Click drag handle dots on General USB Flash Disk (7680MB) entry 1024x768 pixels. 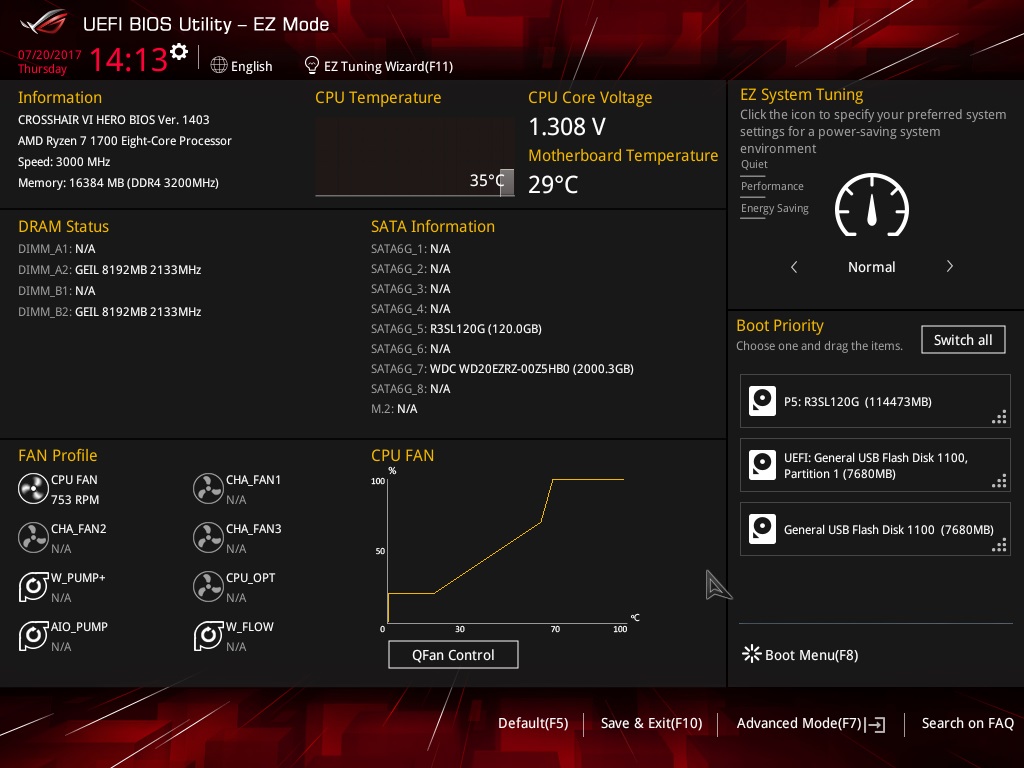point(999,545)
